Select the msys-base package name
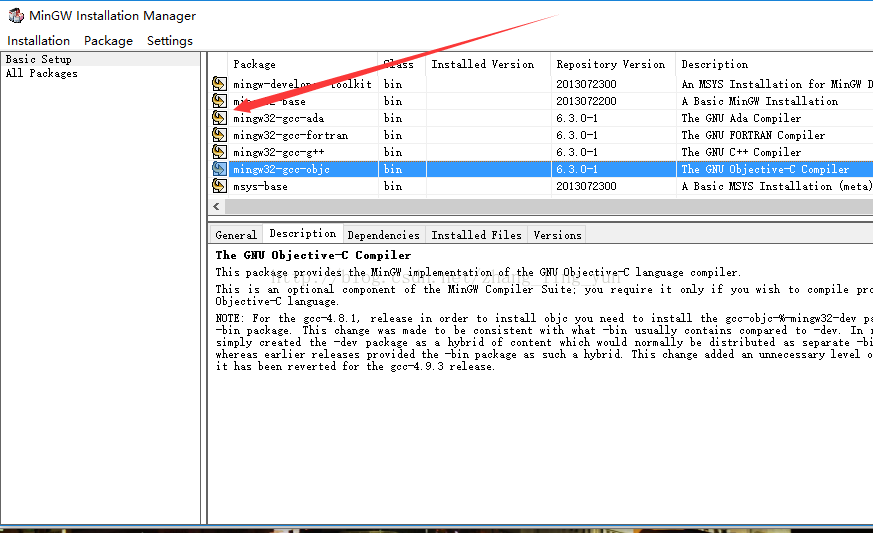The width and height of the screenshot is (873, 533). pos(261,186)
